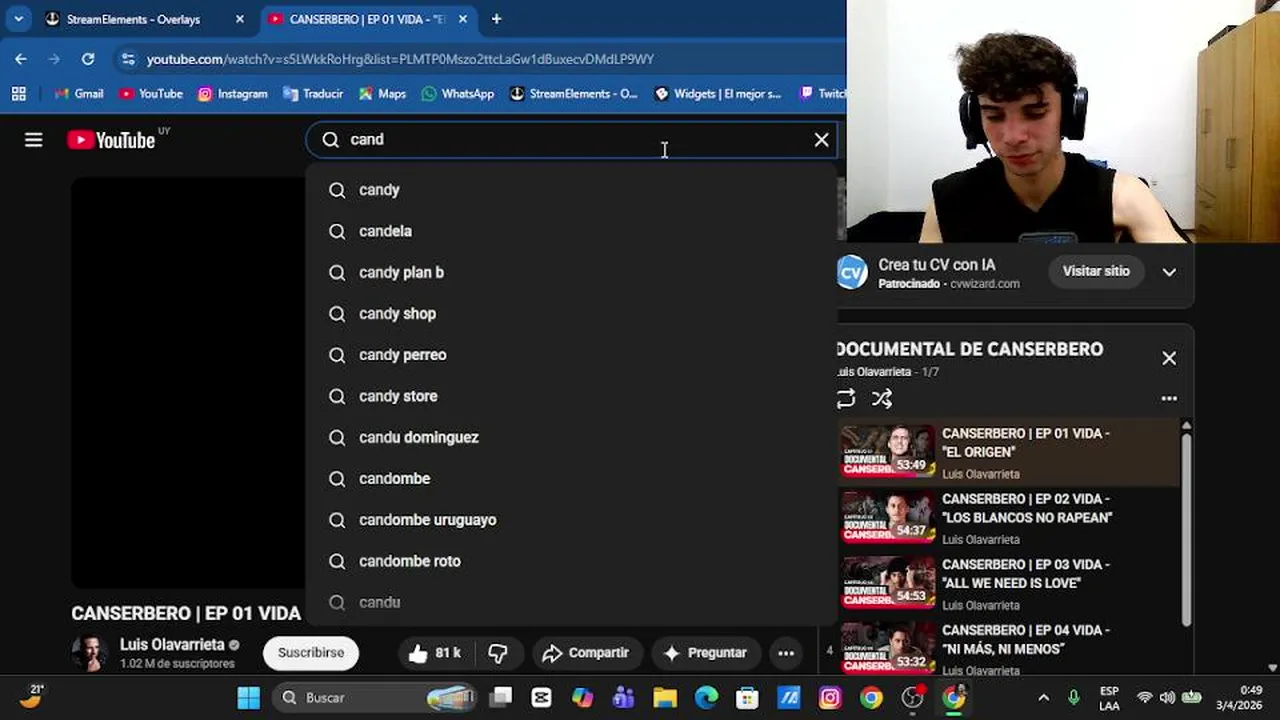Viewport: 1280px width, 720px height.
Task: Open File Explorer from the taskbar
Action: point(665,698)
